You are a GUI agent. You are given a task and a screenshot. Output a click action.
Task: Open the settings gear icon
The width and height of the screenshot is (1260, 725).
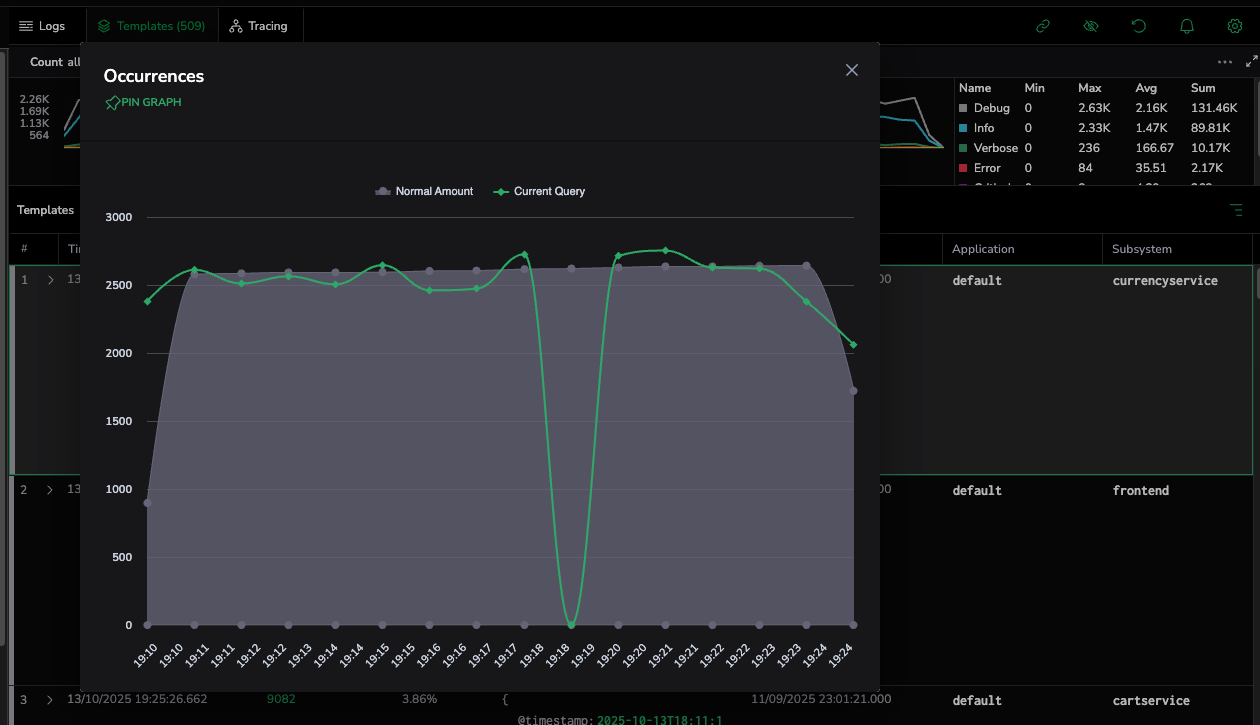pyautogui.click(x=1235, y=26)
